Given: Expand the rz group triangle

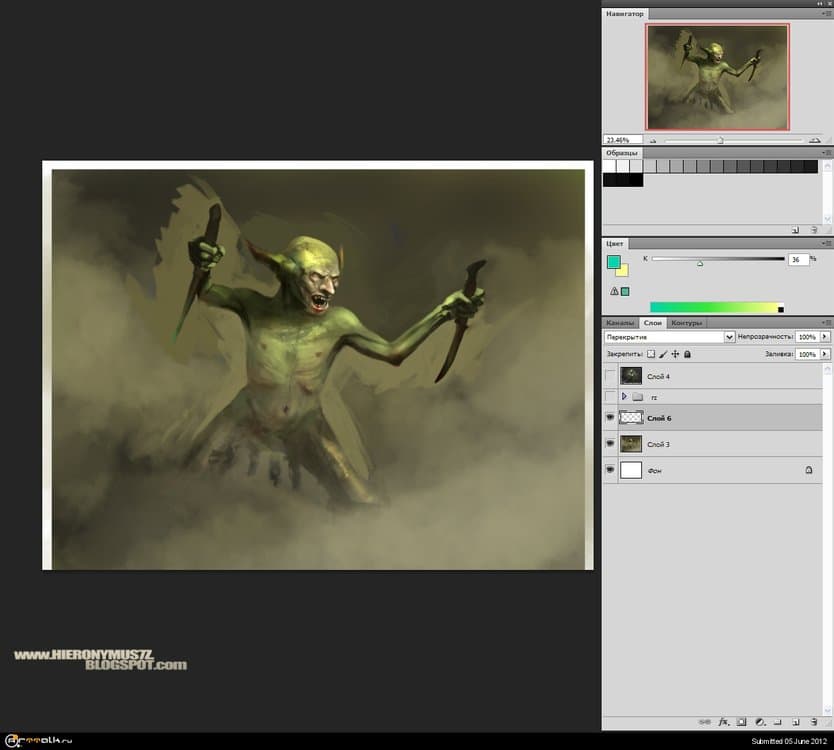Looking at the screenshot, I should (624, 397).
